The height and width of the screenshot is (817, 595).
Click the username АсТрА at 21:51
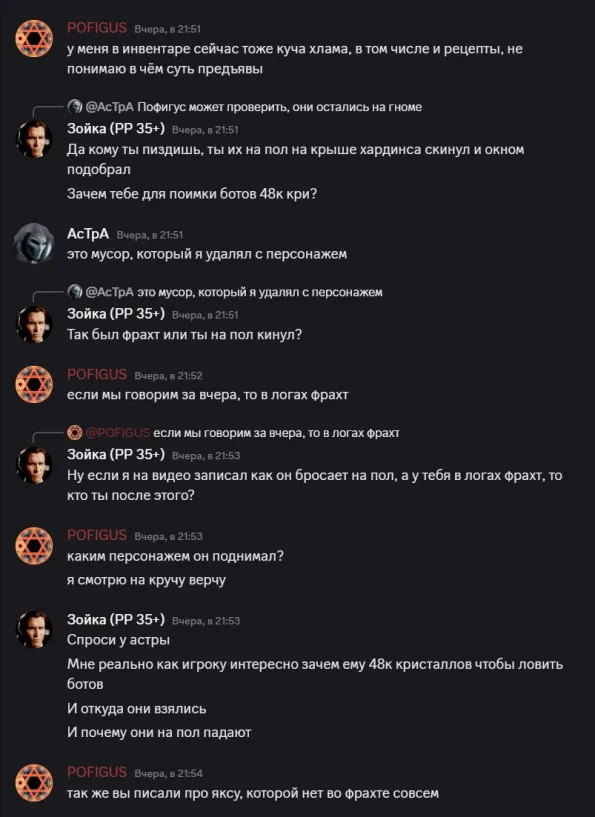click(x=88, y=234)
